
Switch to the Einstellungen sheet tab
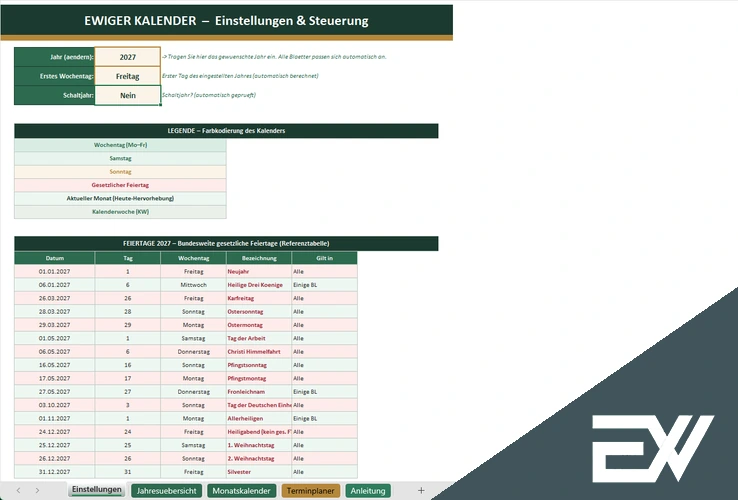coord(96,490)
